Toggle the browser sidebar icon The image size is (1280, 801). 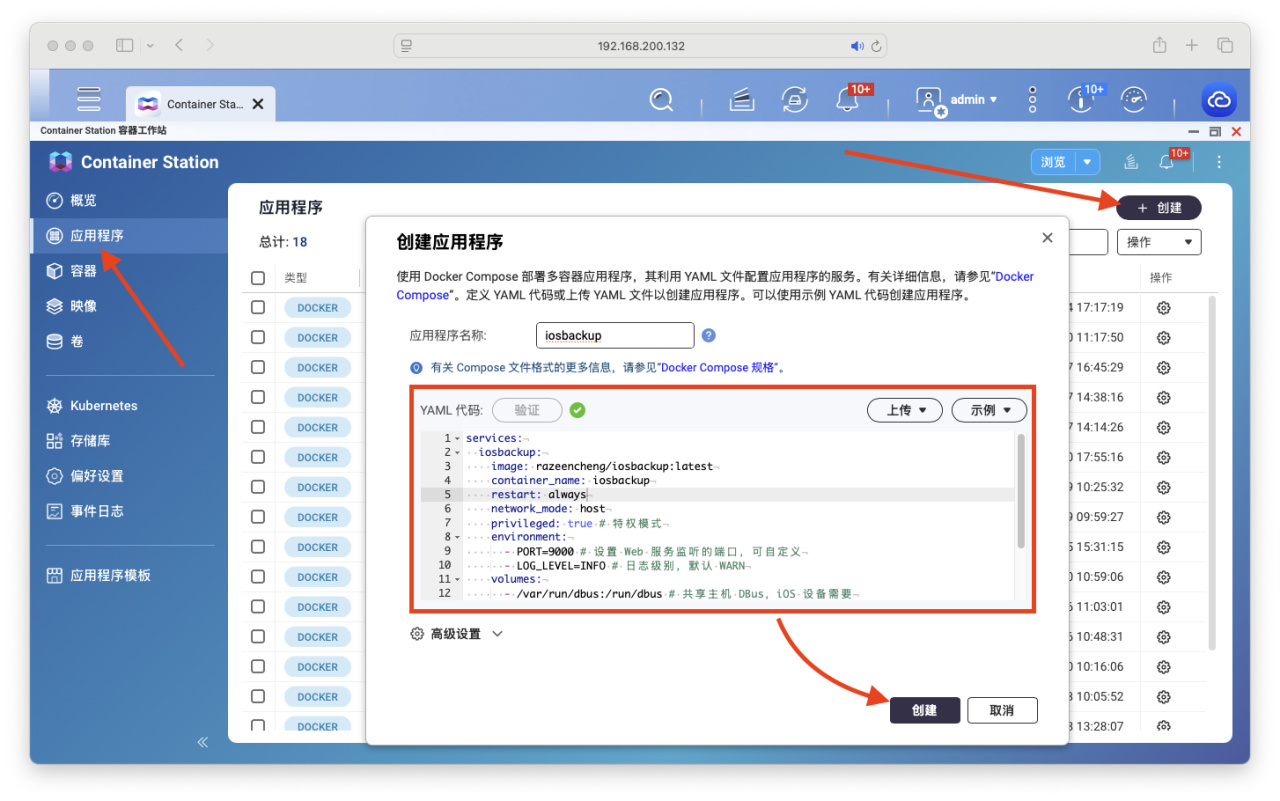coord(125,46)
